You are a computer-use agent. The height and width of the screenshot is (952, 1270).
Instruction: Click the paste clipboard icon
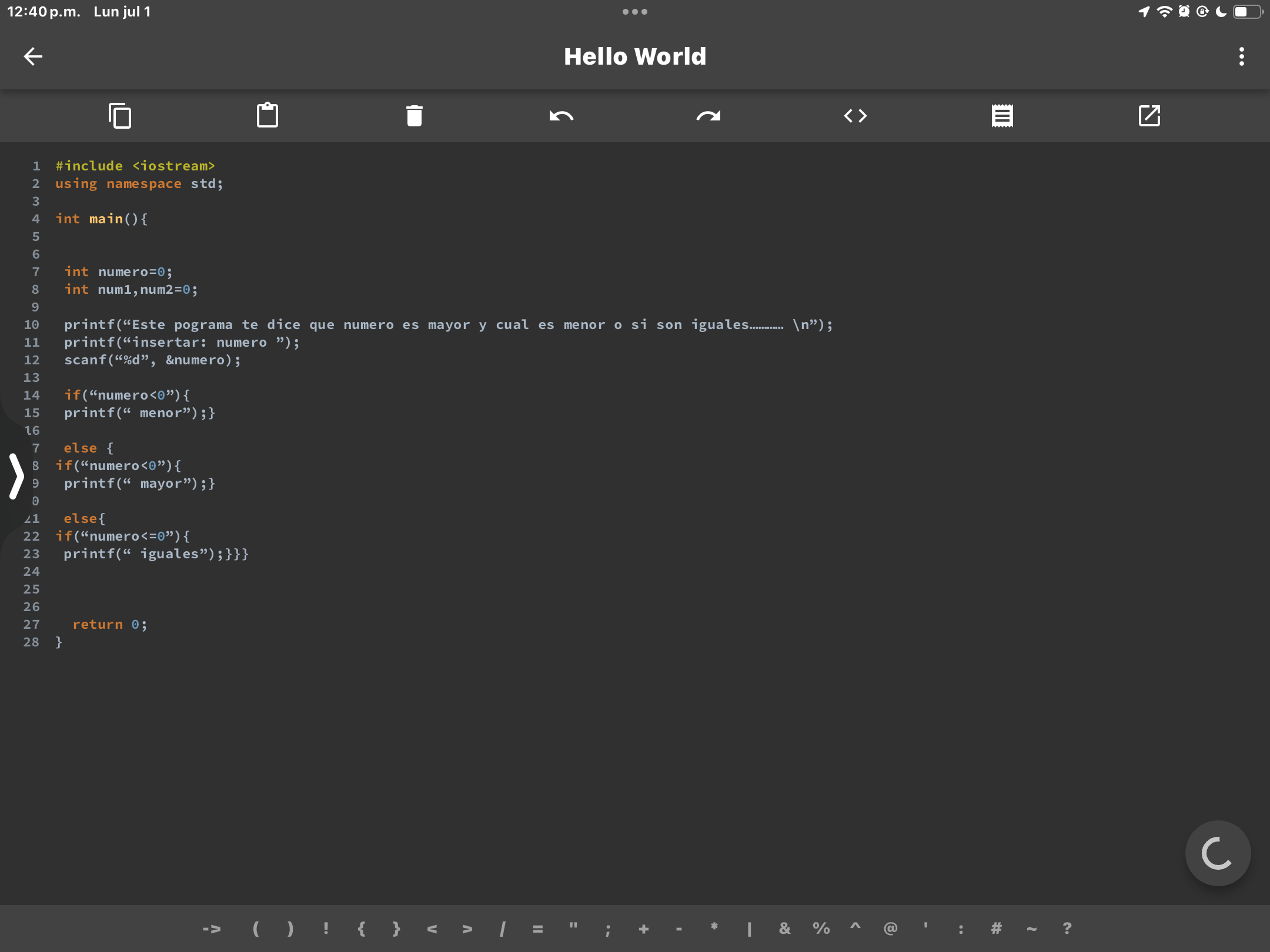coord(268,116)
